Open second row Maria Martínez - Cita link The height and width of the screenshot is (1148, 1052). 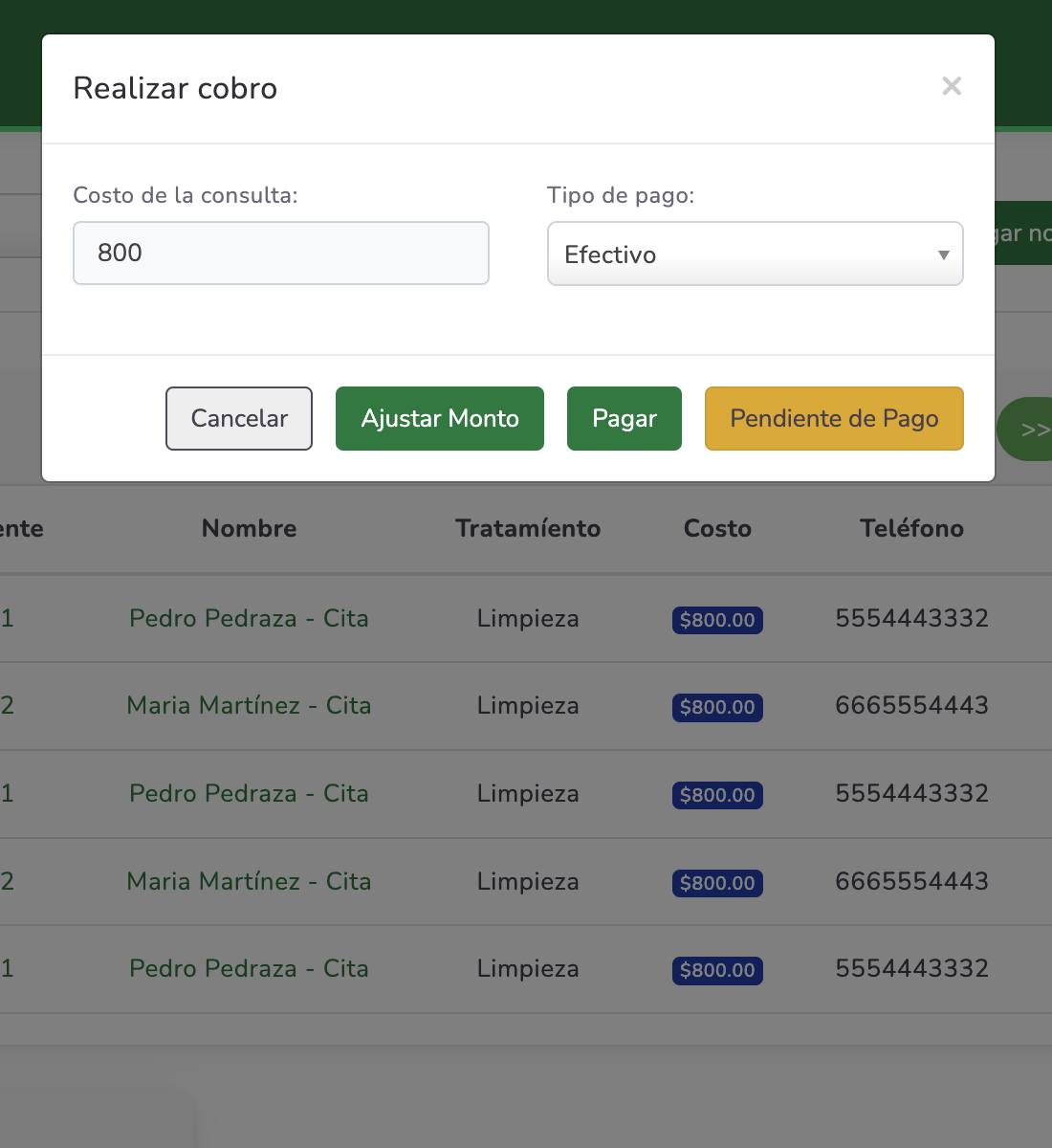pos(249,705)
